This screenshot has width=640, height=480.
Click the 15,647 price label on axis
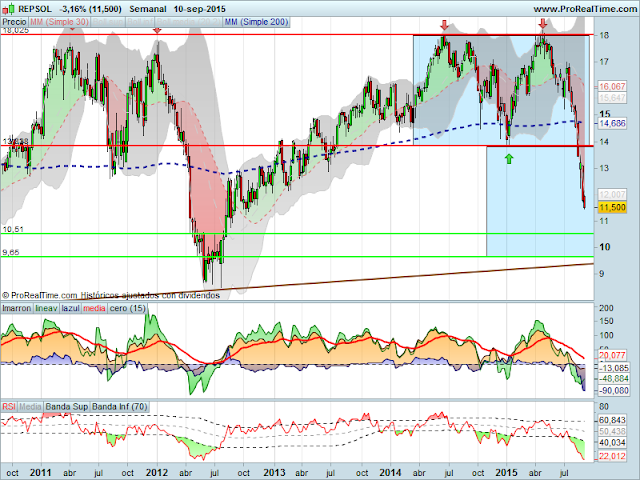coord(612,98)
